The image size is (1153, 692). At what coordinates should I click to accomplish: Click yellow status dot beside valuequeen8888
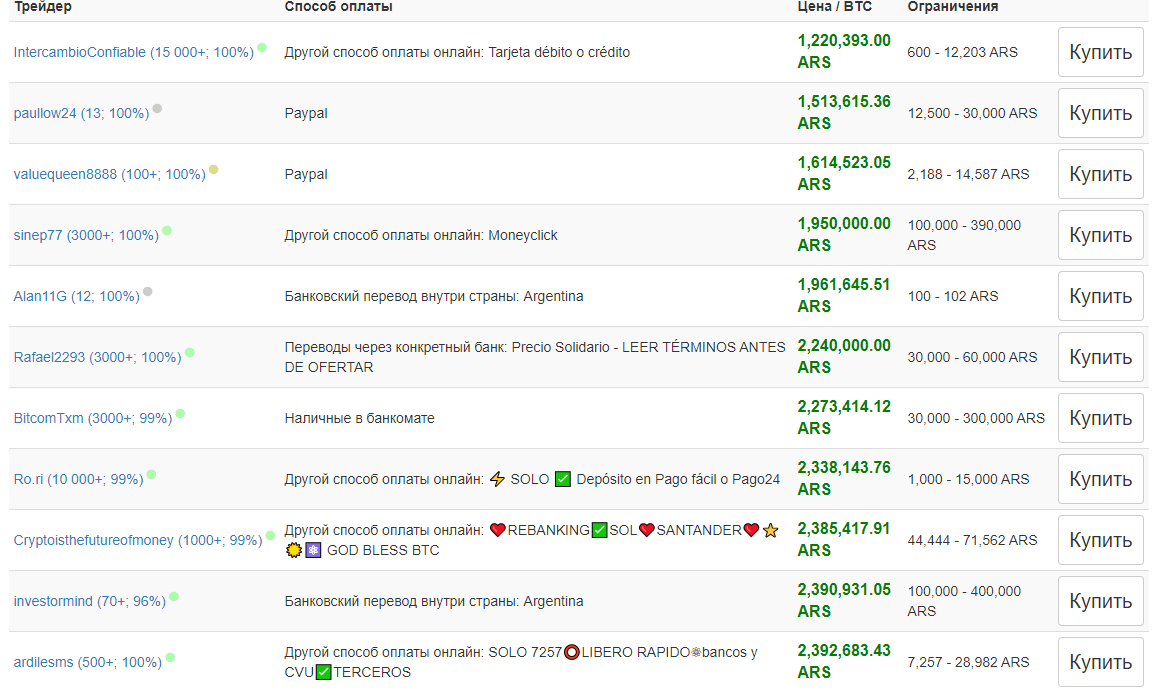click(213, 169)
